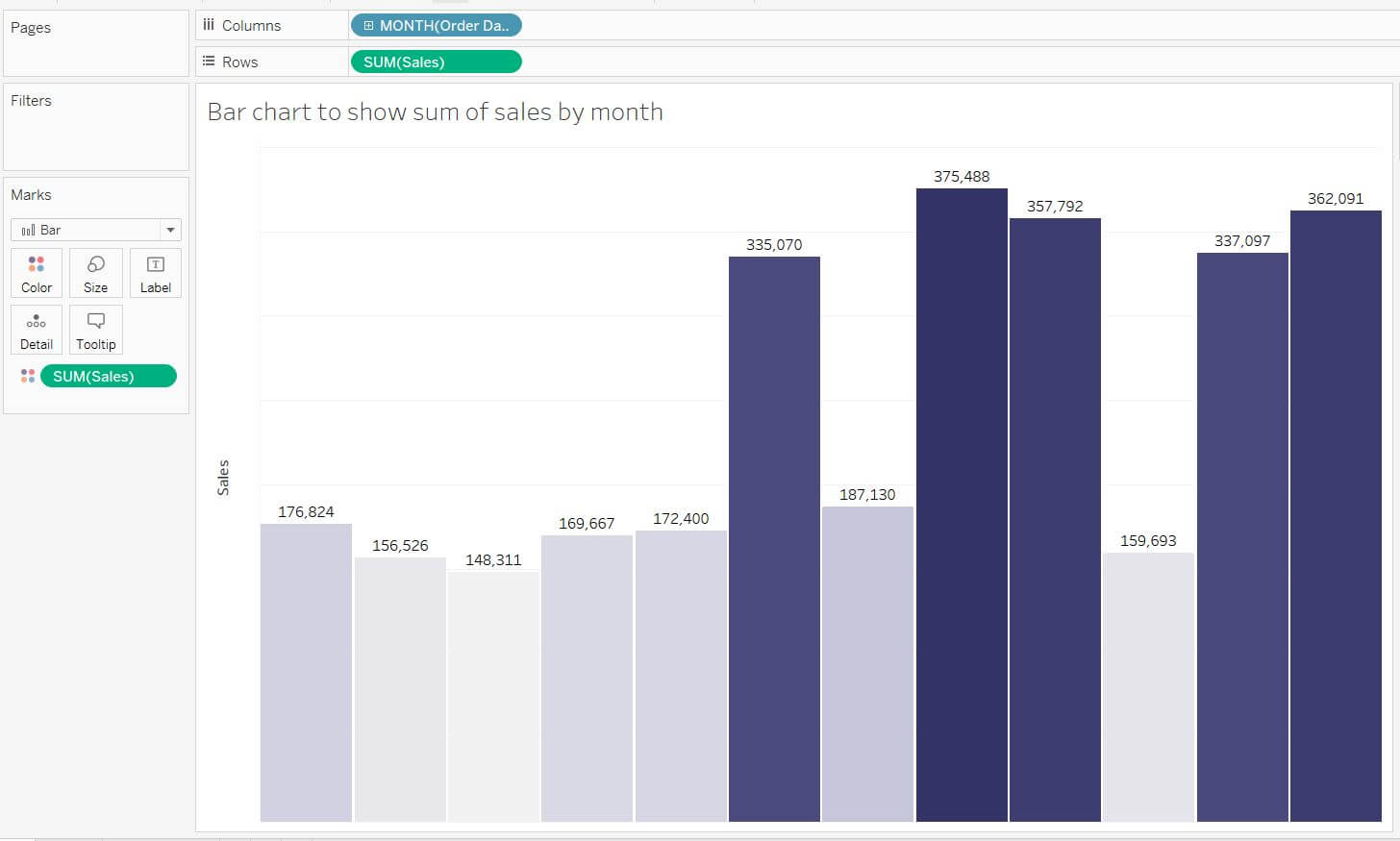
Task: Click the bar icon in mark type selector
Action: [29, 231]
